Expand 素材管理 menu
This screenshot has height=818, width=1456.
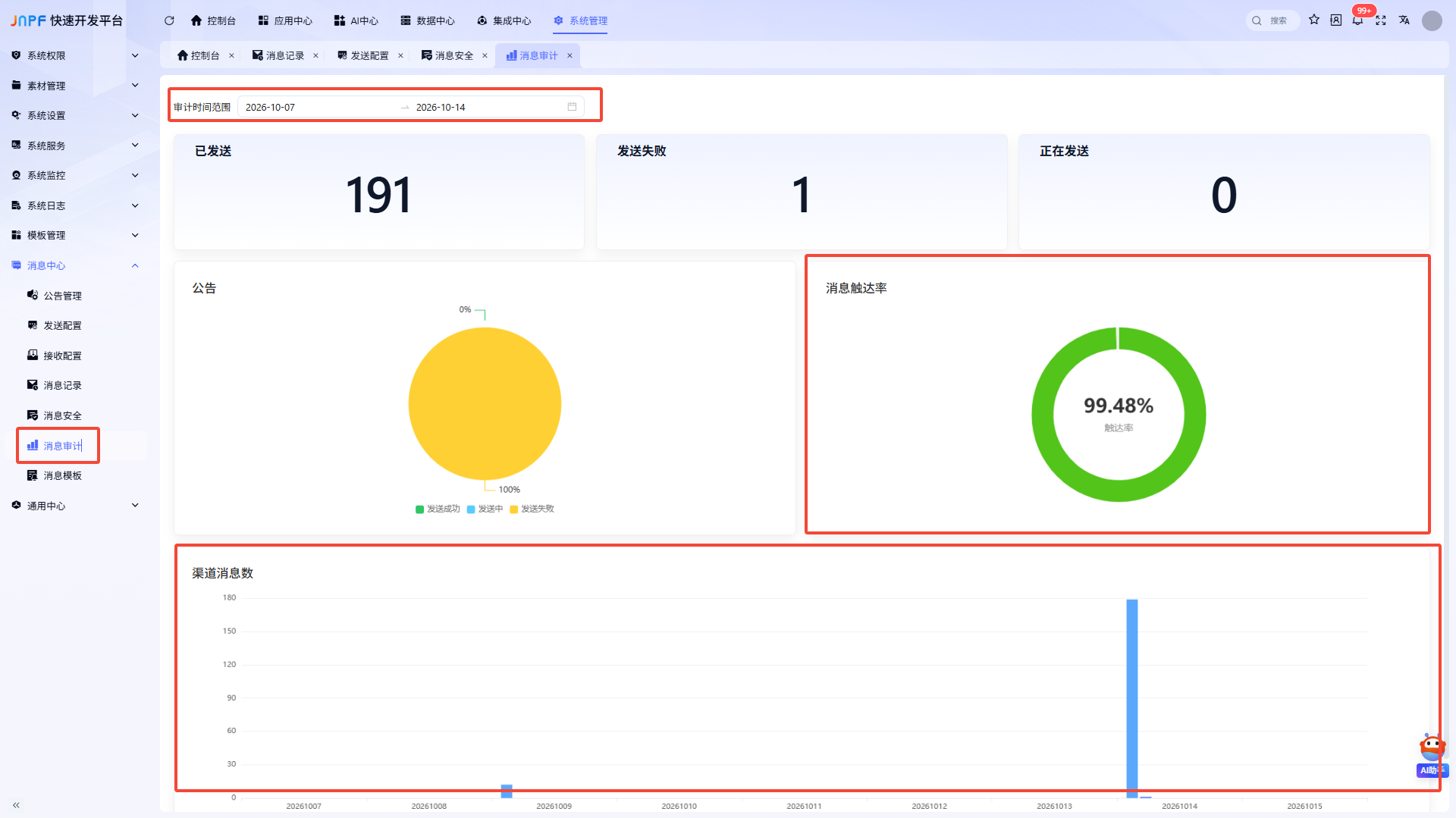(75, 86)
